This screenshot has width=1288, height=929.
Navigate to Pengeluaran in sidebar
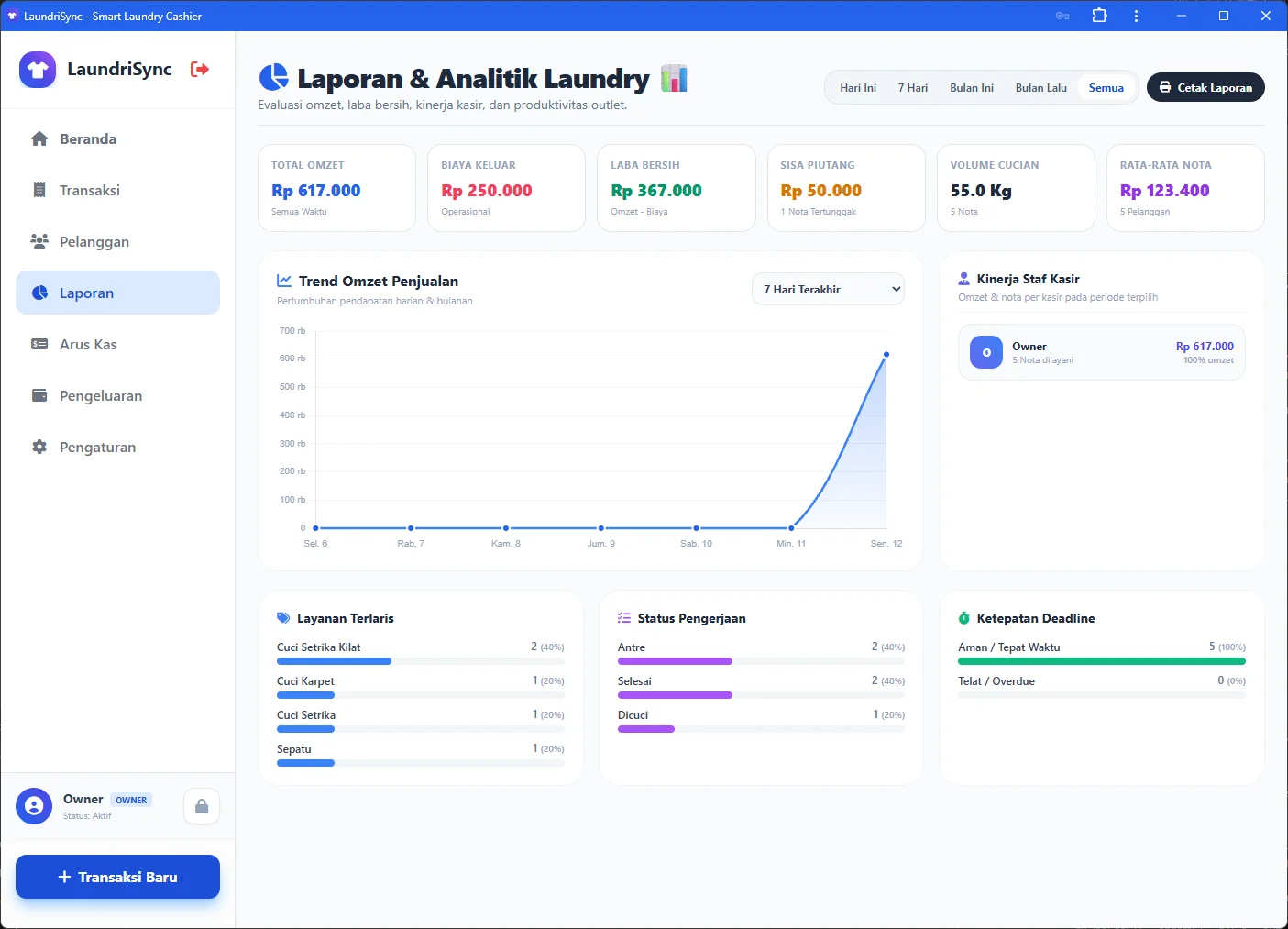pyautogui.click(x=117, y=396)
